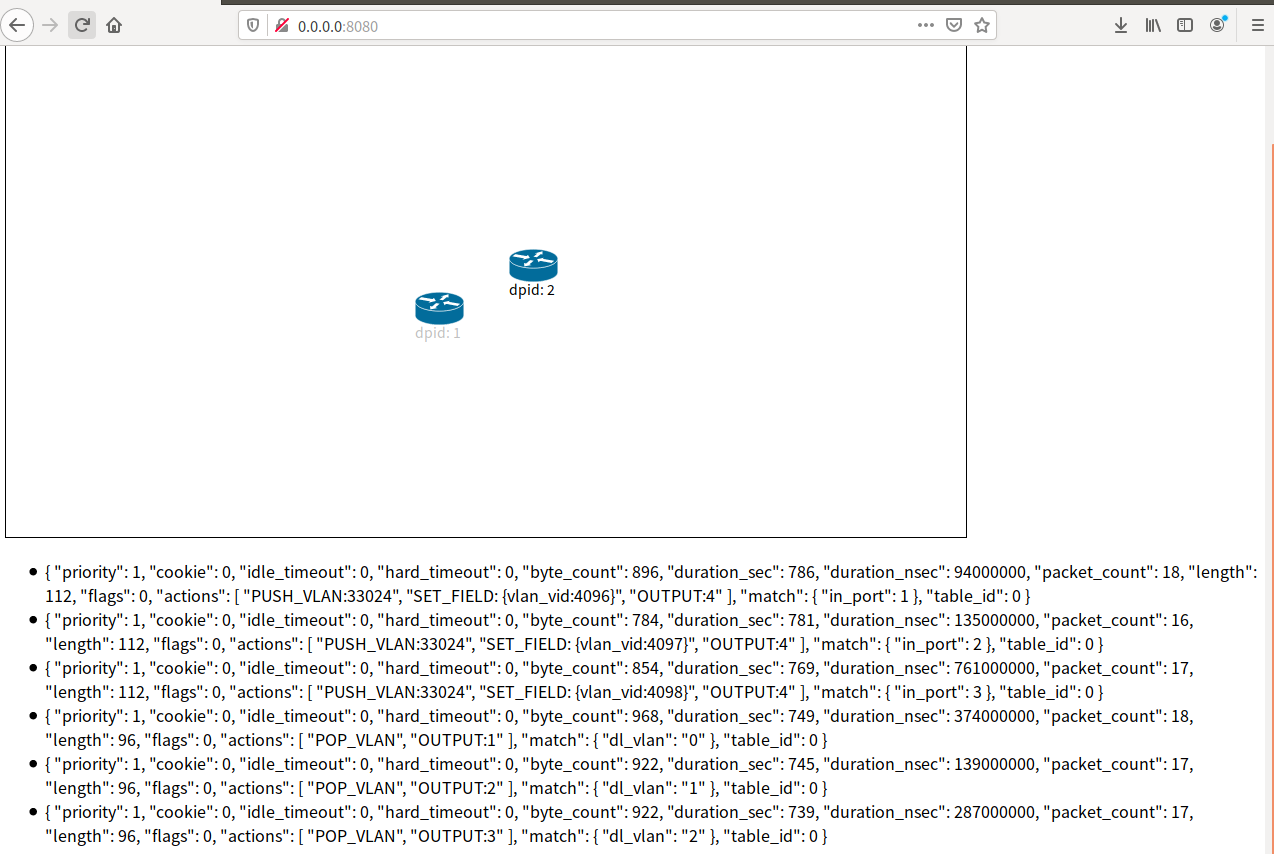The width and height of the screenshot is (1274, 854).
Task: Open the Firefox hamburger menu
Action: 1257,25
